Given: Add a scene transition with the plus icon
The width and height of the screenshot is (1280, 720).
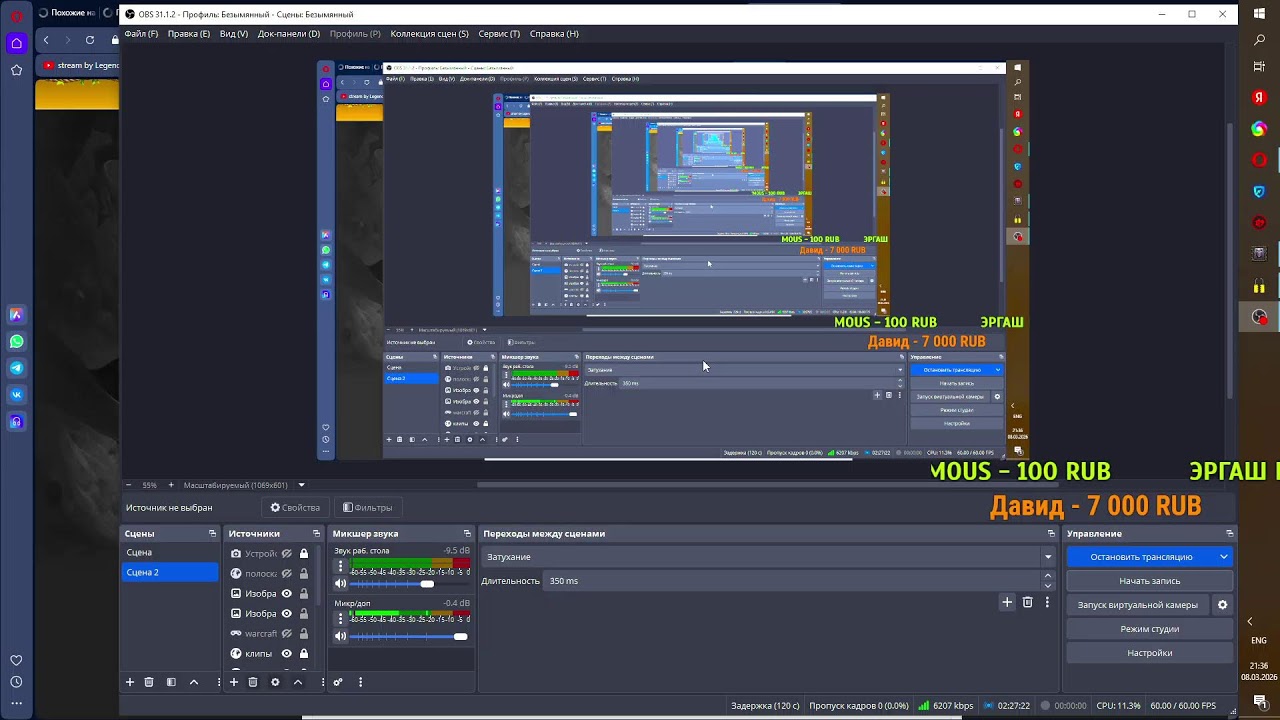Looking at the screenshot, I should coord(1007,602).
